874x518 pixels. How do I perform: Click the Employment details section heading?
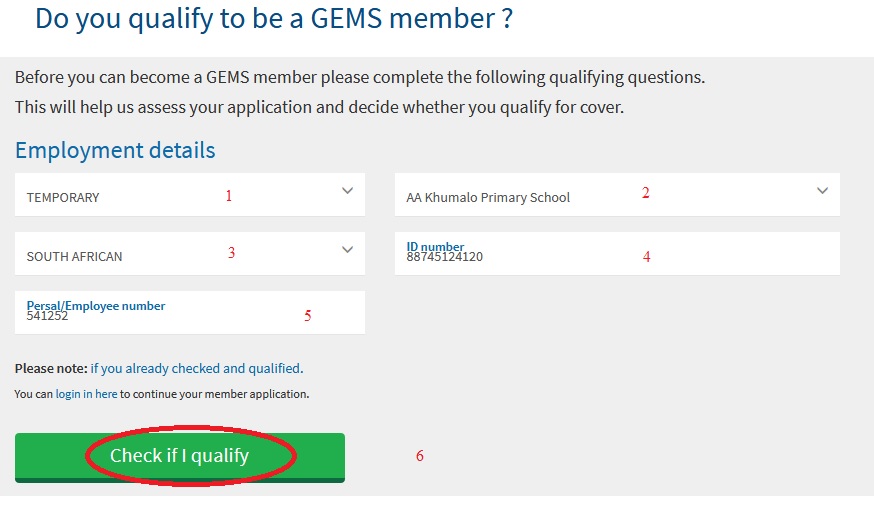point(115,150)
